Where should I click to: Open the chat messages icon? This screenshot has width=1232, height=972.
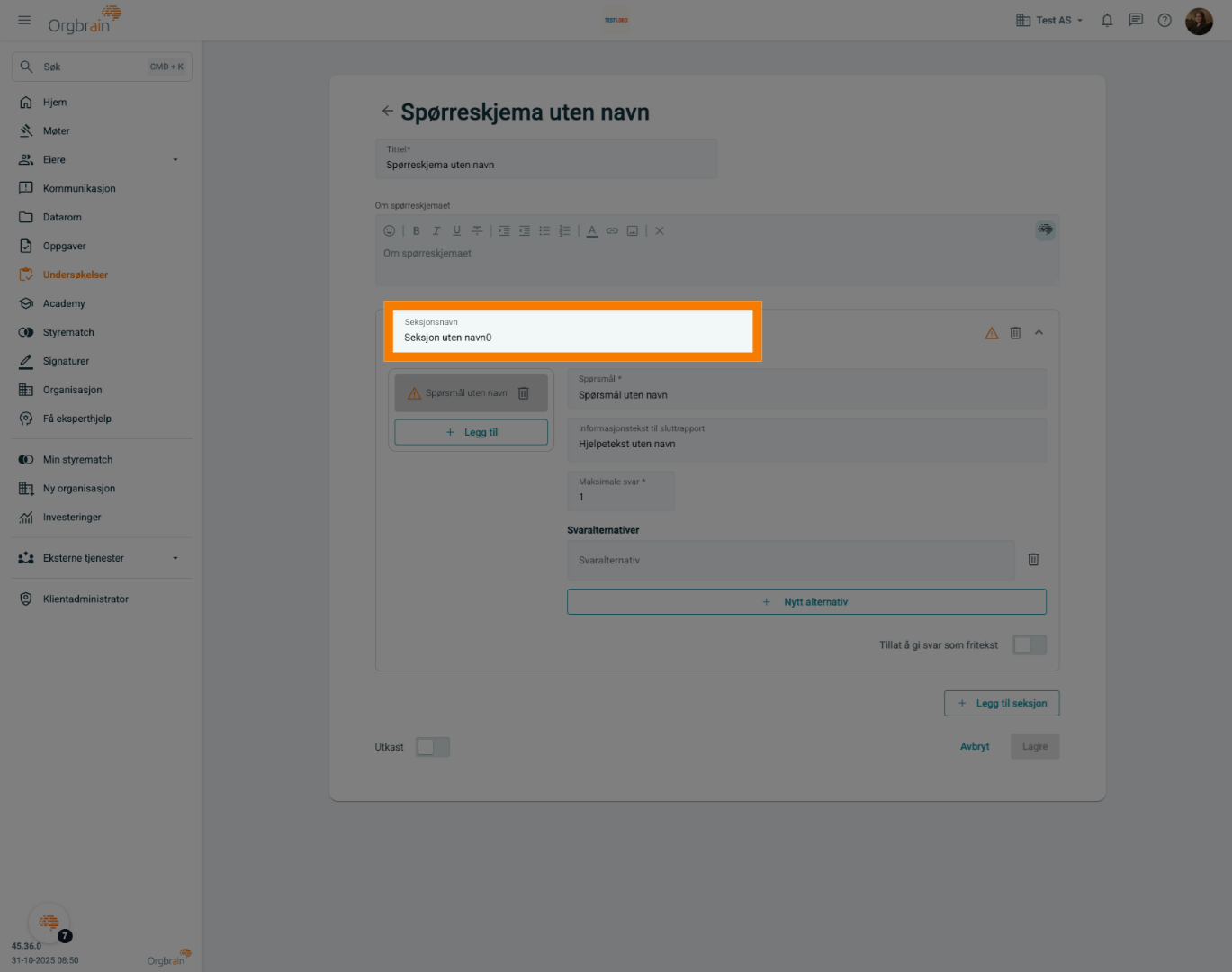1136,20
